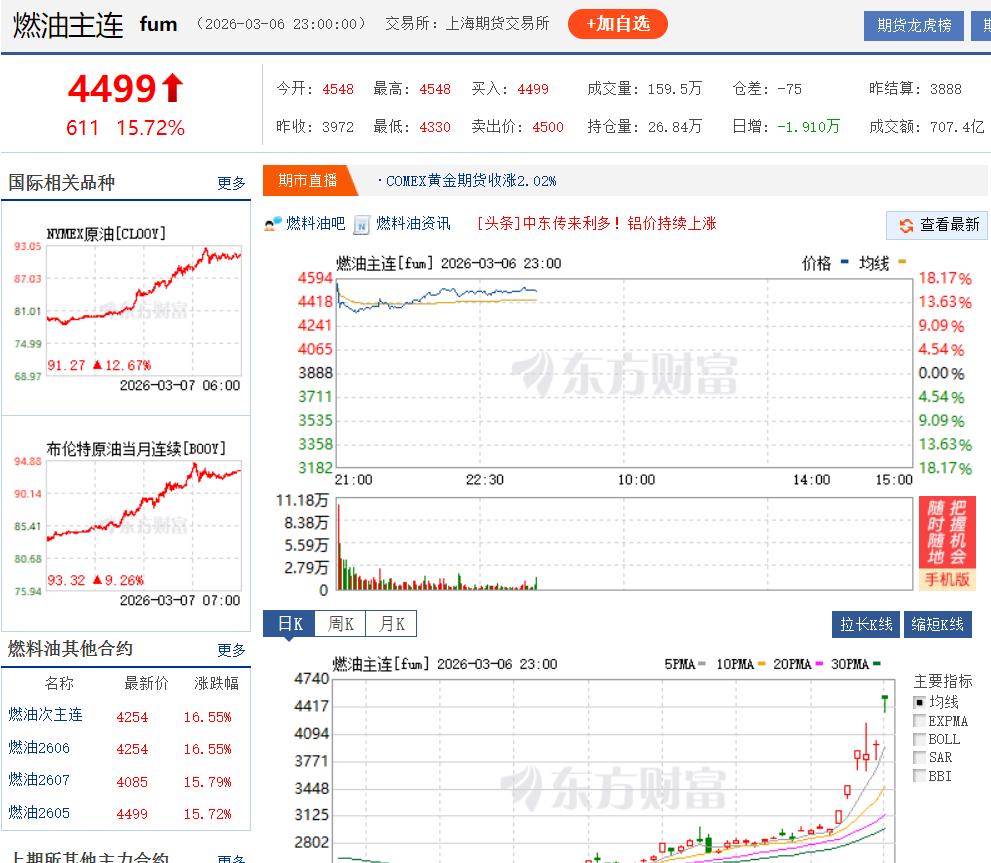Click the 最低 4330 value

(435, 127)
